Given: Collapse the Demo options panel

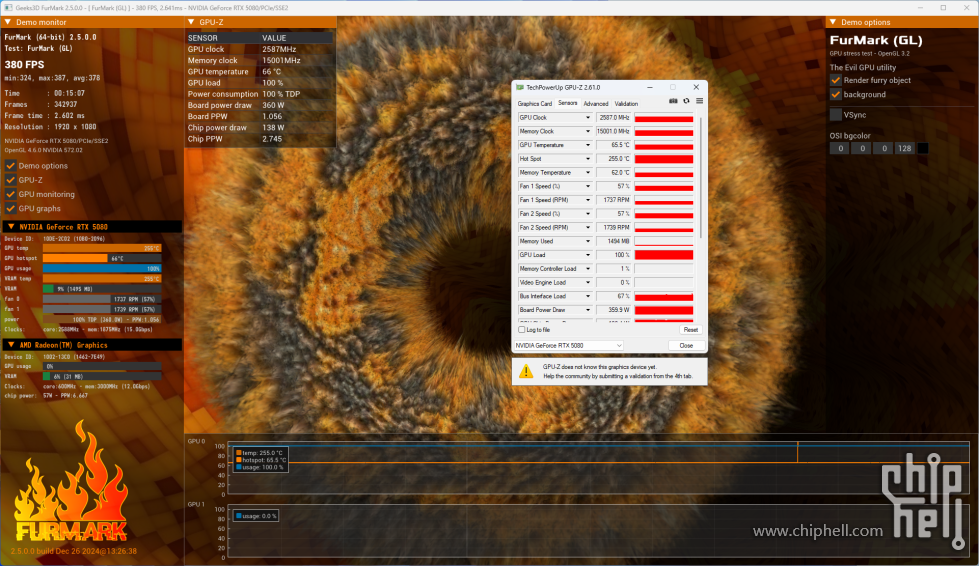Looking at the screenshot, I should coord(832,22).
